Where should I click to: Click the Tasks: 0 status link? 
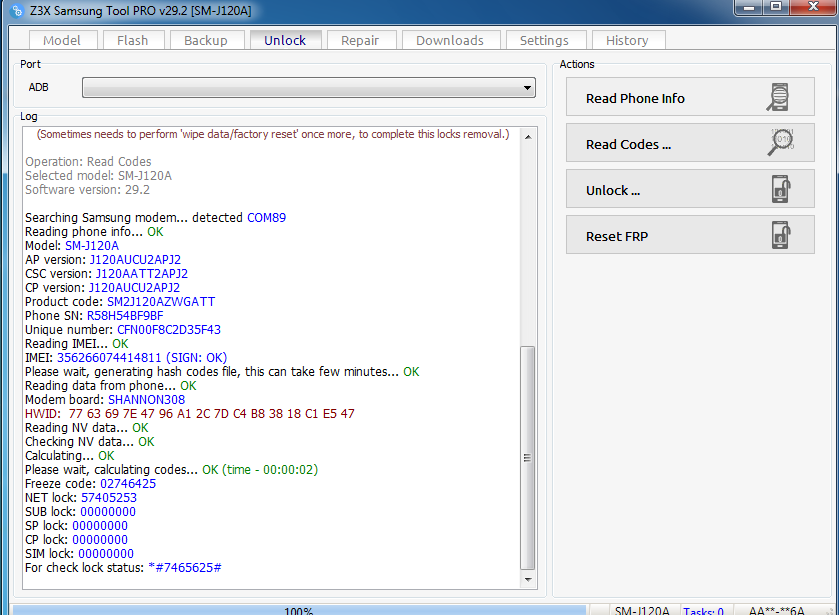click(x=703, y=611)
